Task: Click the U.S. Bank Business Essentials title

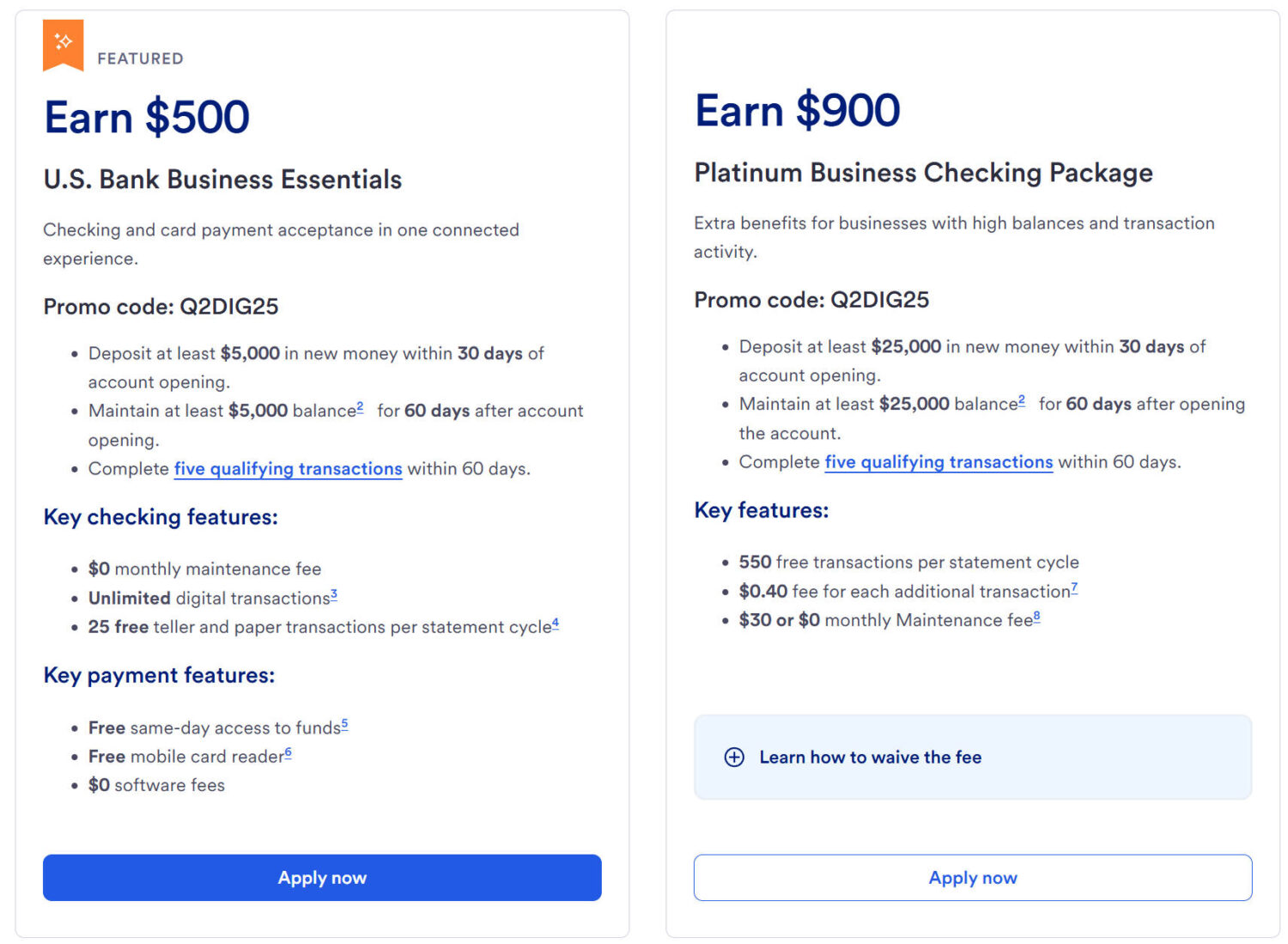Action: click(222, 180)
